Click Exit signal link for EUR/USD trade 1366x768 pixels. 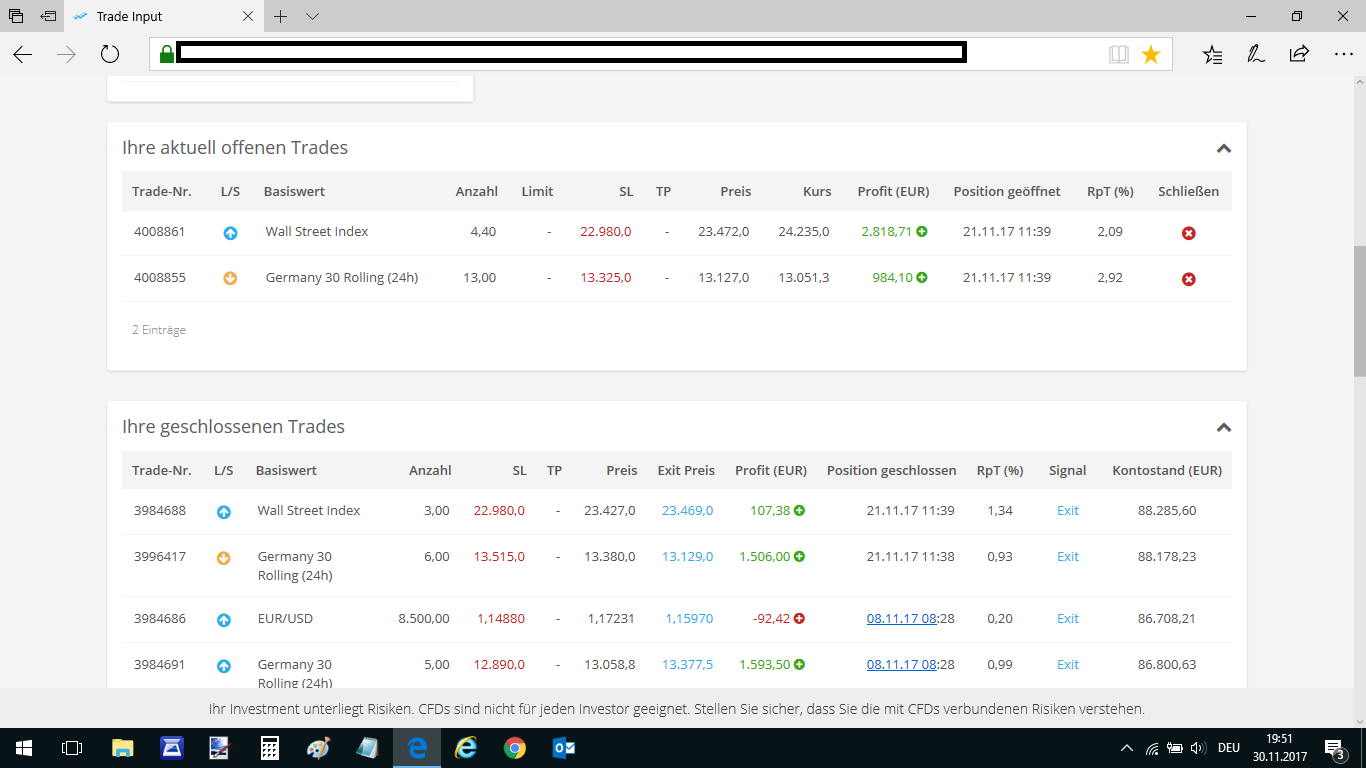1067,619
